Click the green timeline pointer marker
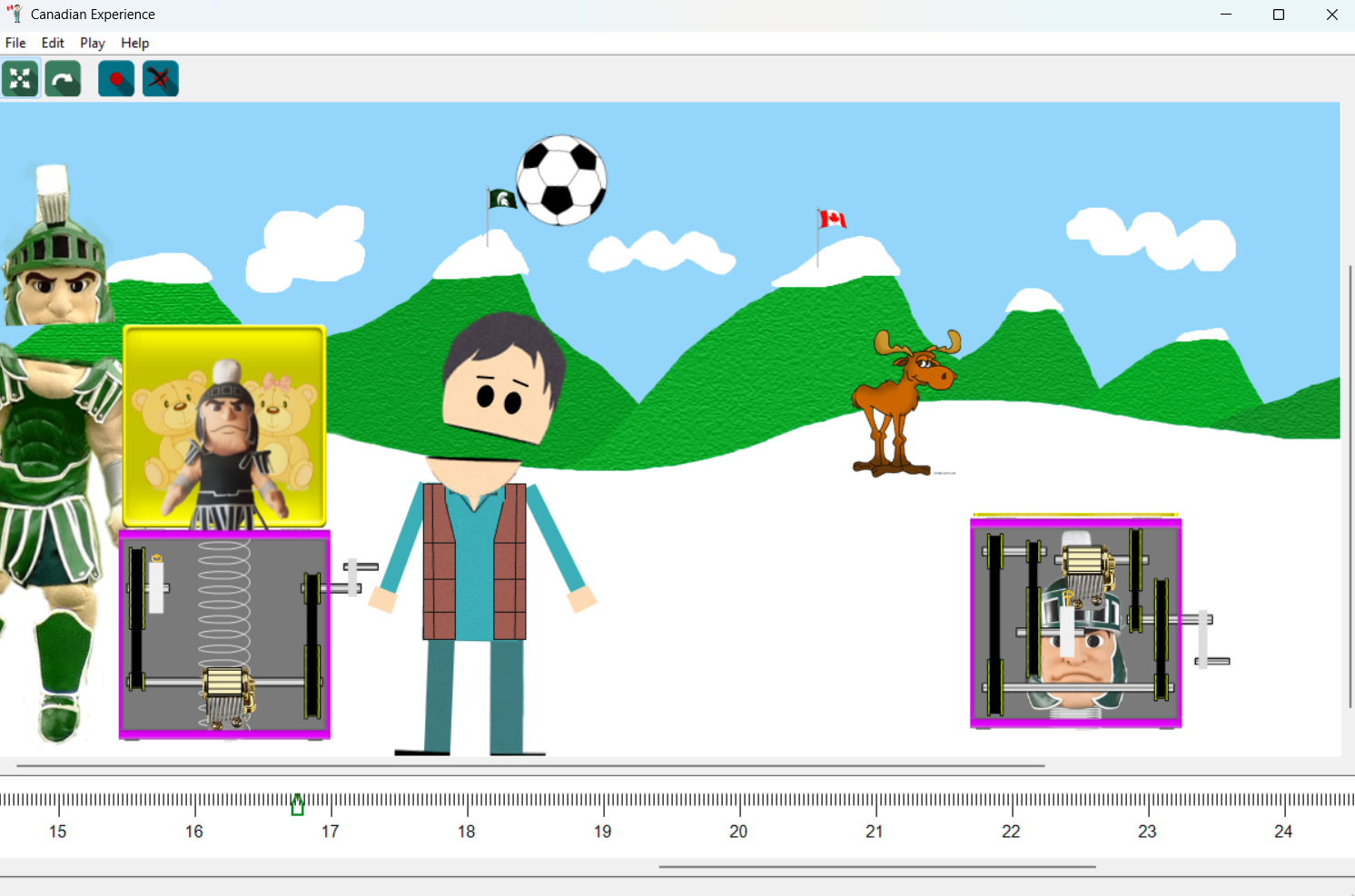1355x896 pixels. [x=297, y=804]
